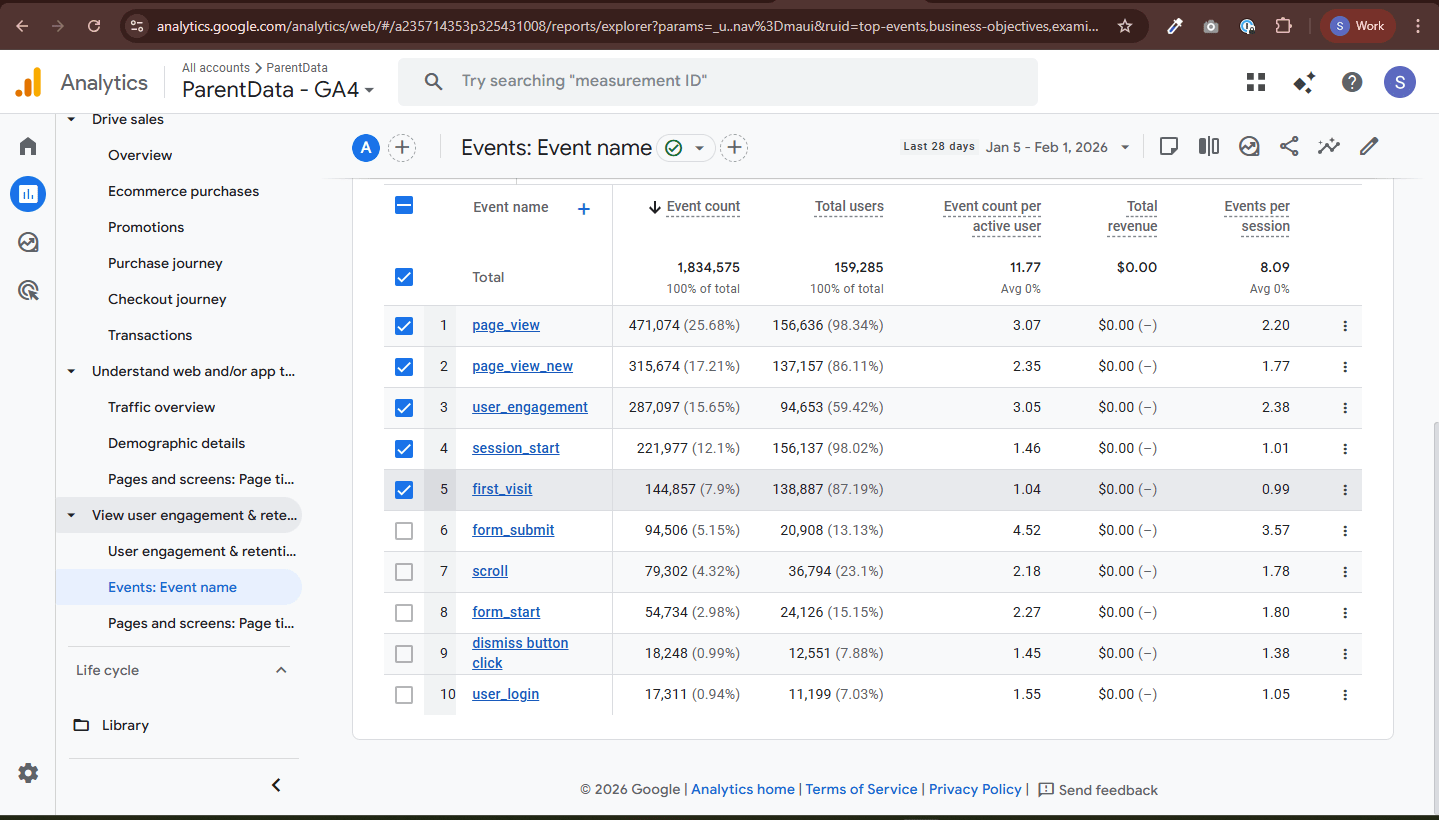
Task: Select the Reports icon in the left rail
Action: tap(28, 194)
